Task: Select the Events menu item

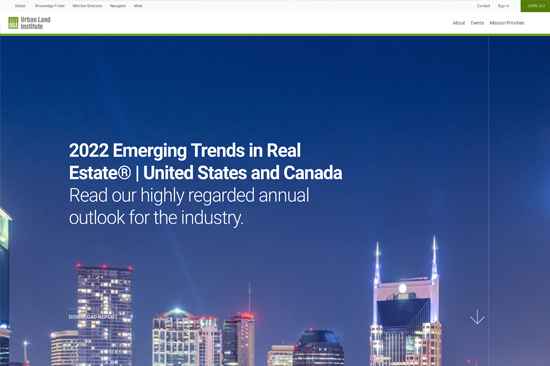Action: [477, 23]
